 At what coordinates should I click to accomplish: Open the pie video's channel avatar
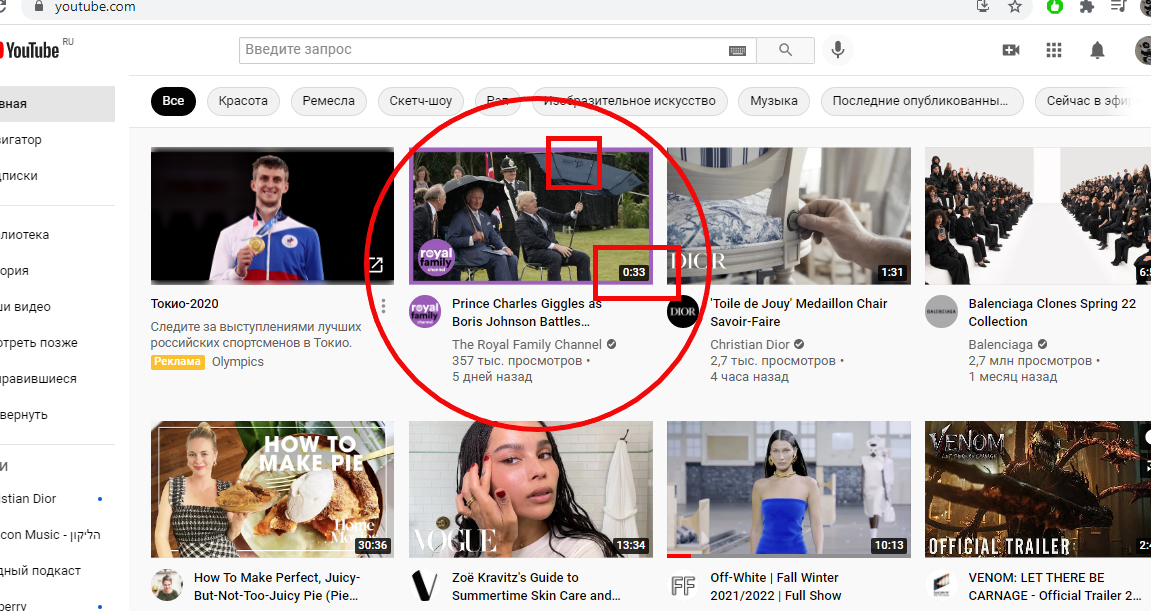pos(167,585)
